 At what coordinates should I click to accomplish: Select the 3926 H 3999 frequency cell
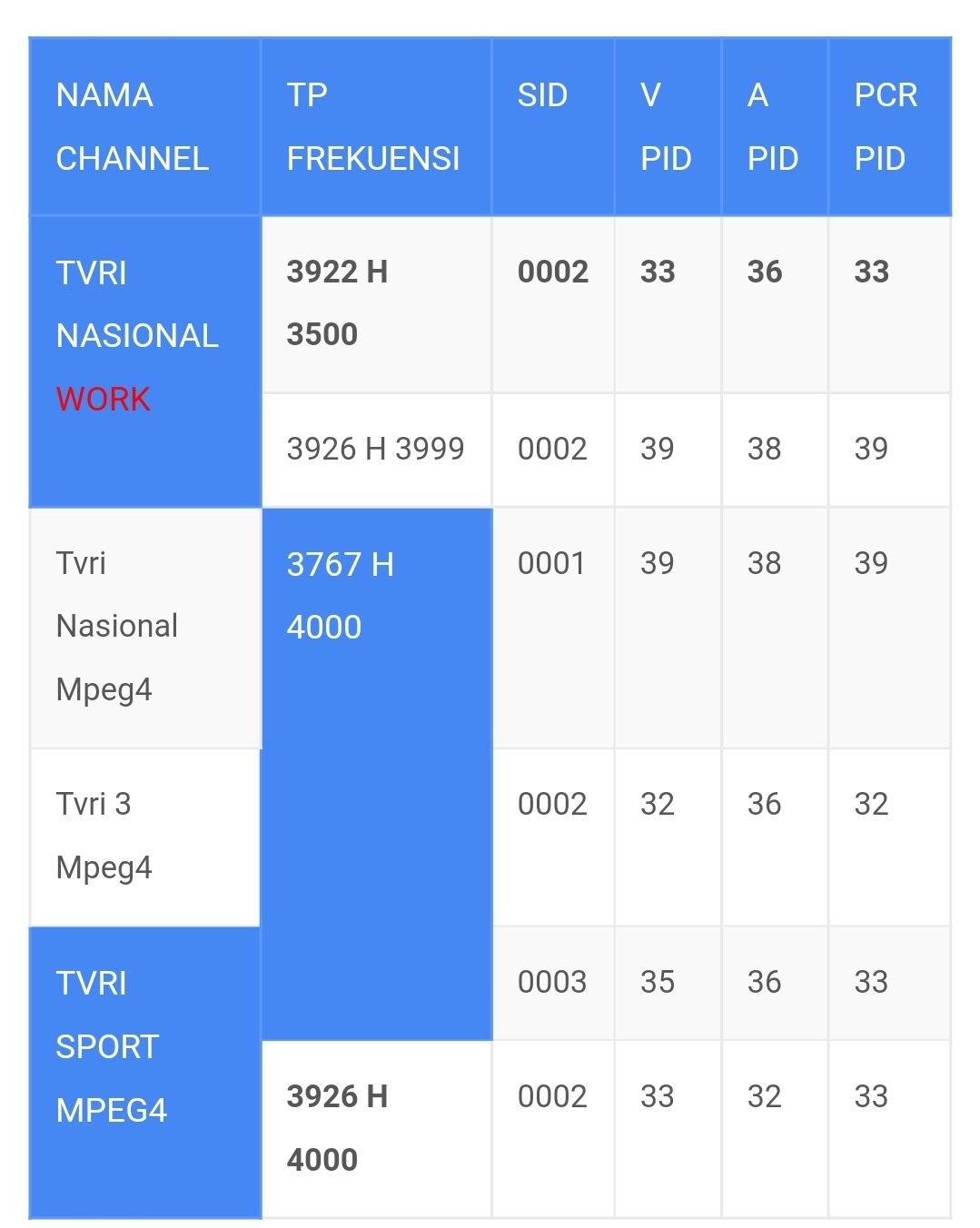coord(376,450)
